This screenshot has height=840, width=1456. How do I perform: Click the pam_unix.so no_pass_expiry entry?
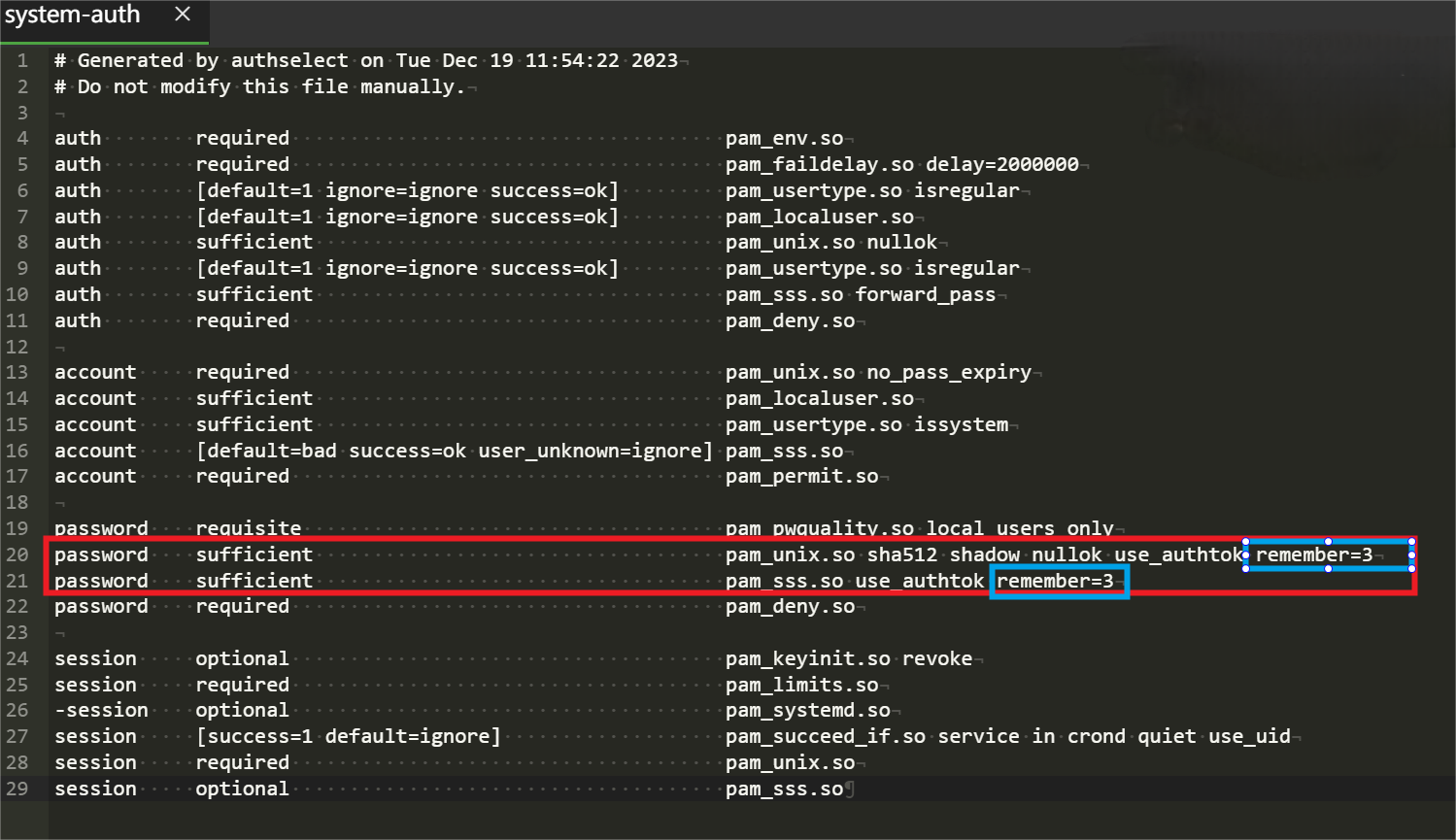click(x=877, y=372)
